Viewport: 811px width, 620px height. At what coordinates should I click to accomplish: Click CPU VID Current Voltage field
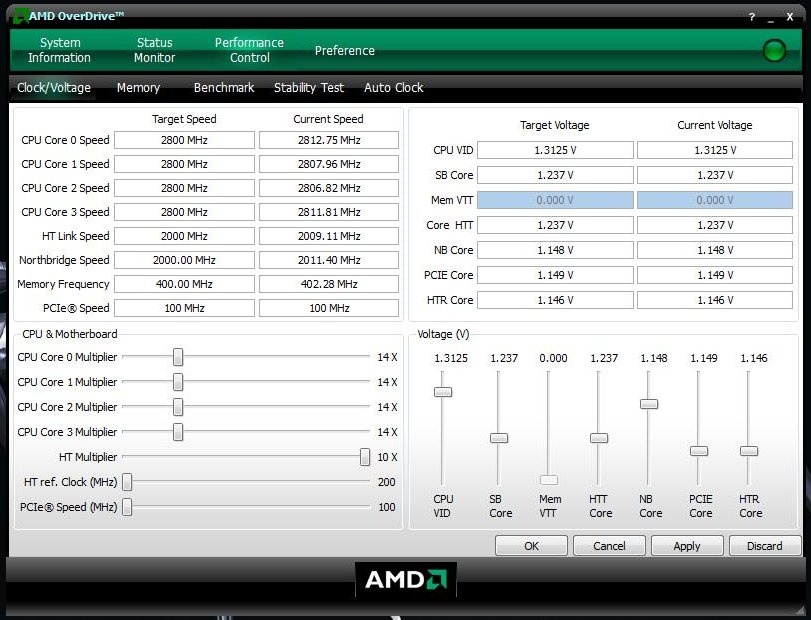point(715,150)
